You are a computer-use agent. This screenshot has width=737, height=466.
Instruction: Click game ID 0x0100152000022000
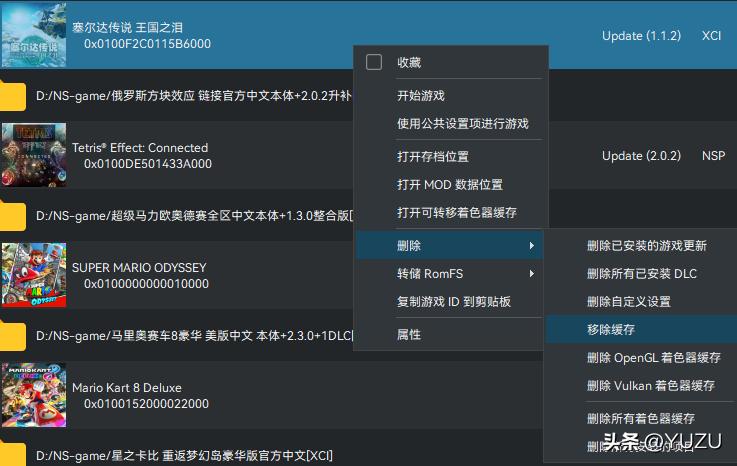[146, 403]
